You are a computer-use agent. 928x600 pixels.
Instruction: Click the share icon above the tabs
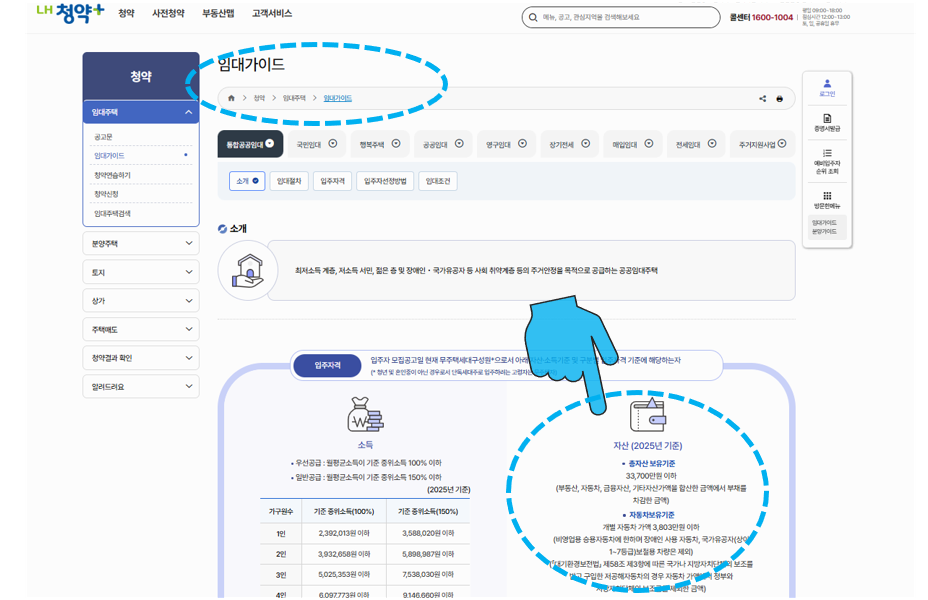tap(761, 97)
